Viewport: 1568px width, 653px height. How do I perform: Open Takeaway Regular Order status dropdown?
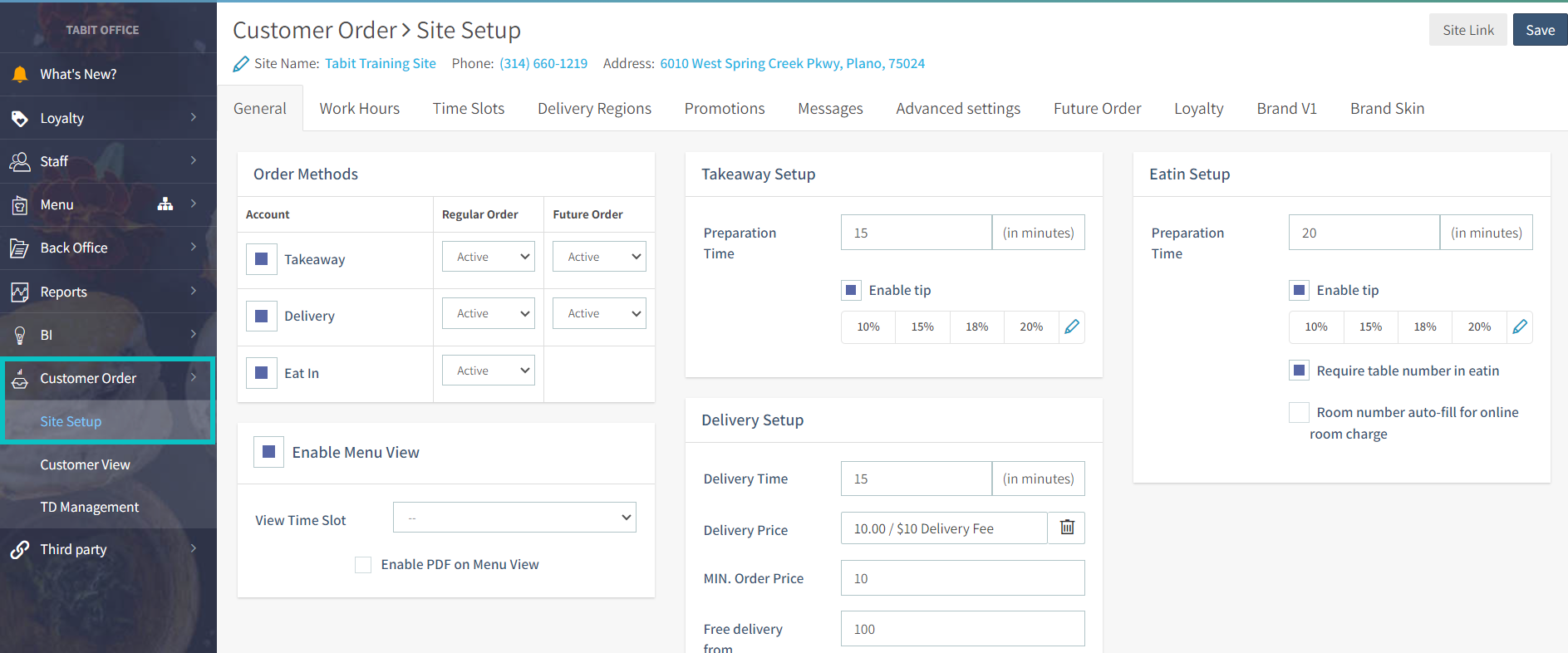[x=489, y=257]
